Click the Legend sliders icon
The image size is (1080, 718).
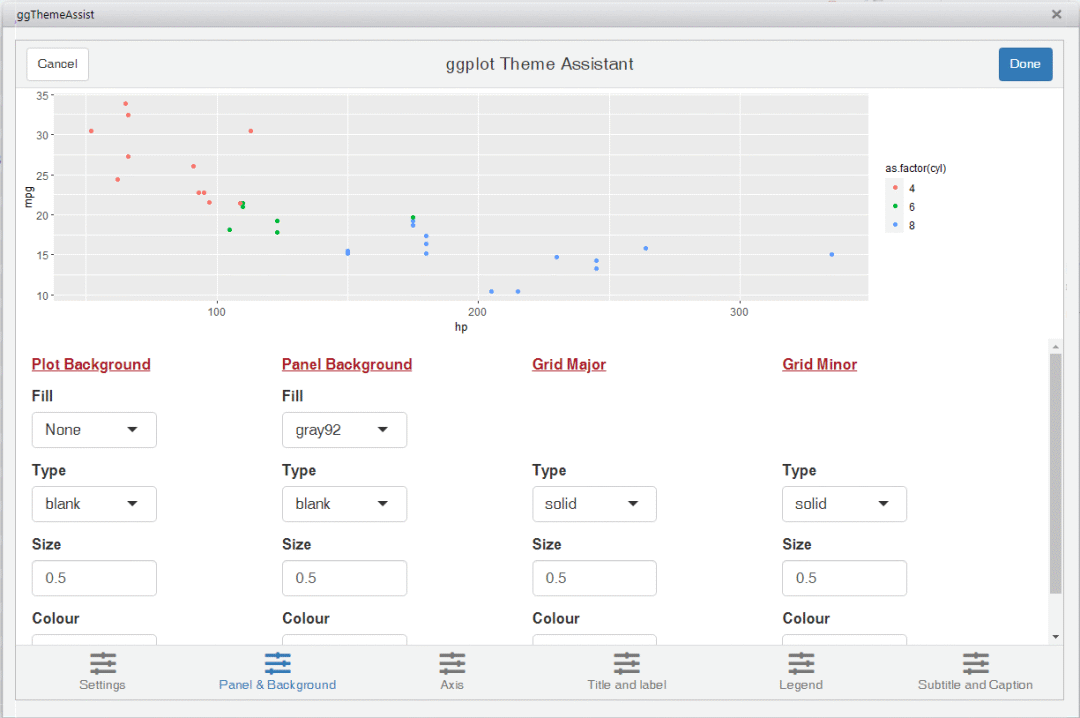801,663
